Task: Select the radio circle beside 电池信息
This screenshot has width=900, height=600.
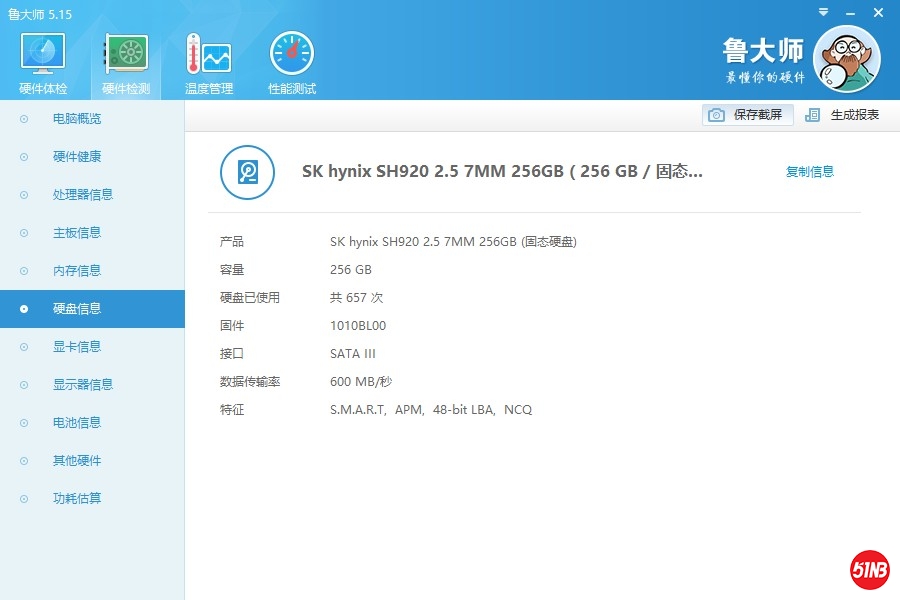Action: pos(22,422)
